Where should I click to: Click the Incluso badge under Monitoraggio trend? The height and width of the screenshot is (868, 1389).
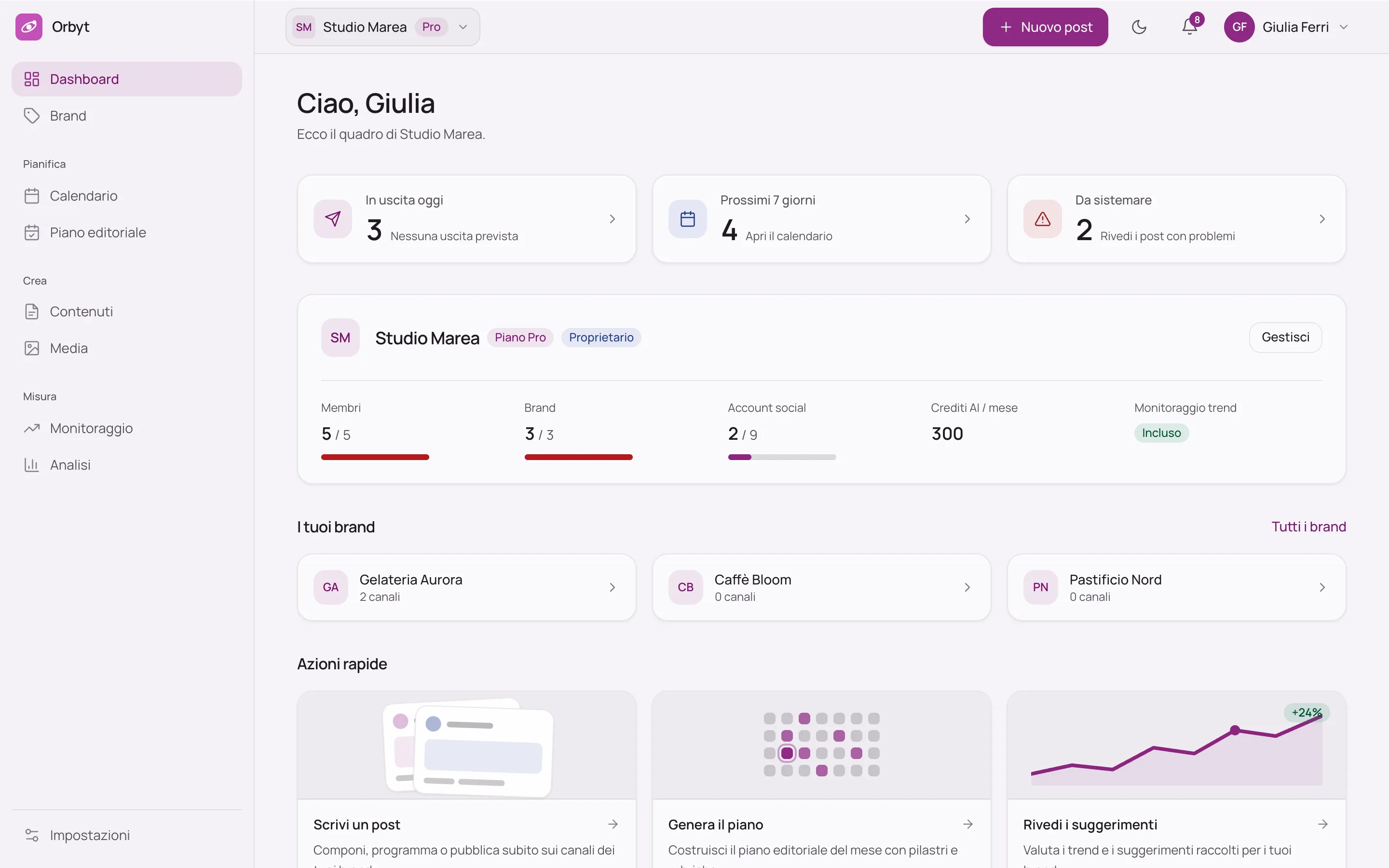tap(1161, 433)
